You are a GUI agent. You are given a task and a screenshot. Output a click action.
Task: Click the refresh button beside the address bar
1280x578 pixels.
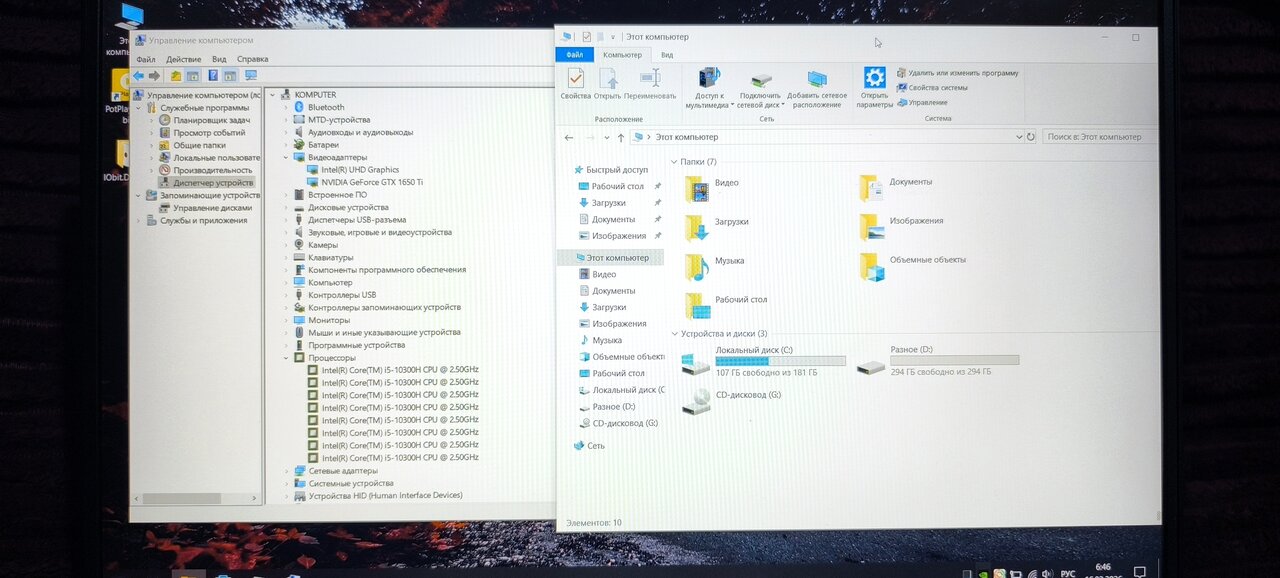point(1030,137)
